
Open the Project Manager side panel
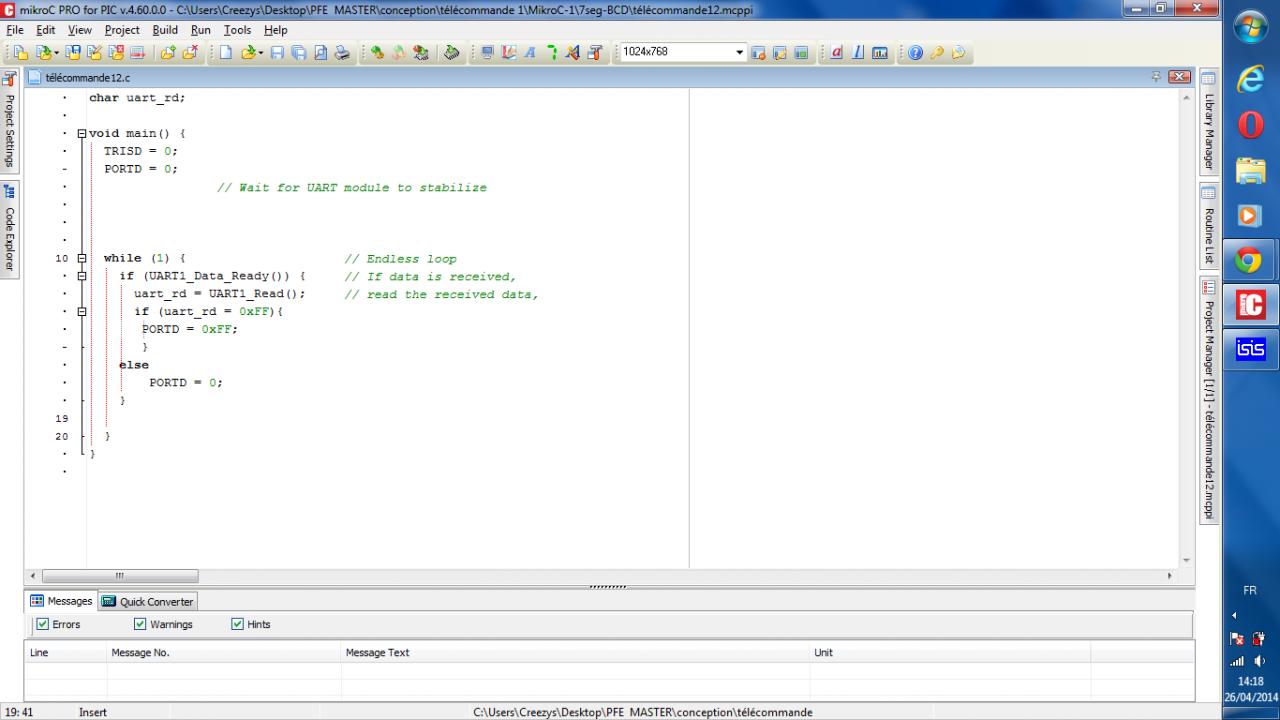(1208, 400)
